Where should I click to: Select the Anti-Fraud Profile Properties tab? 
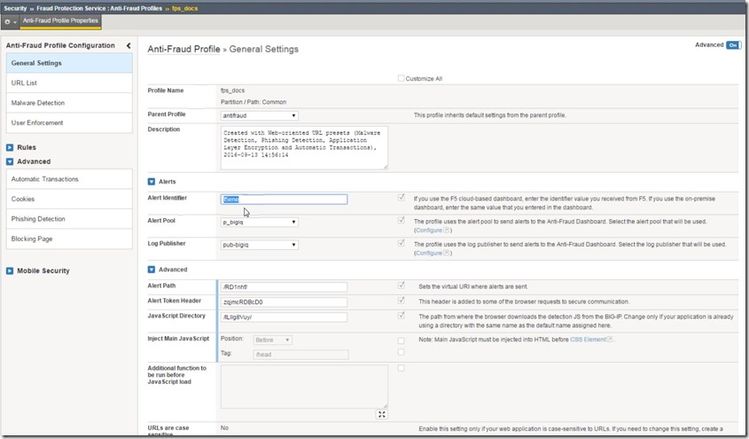tap(60, 20)
